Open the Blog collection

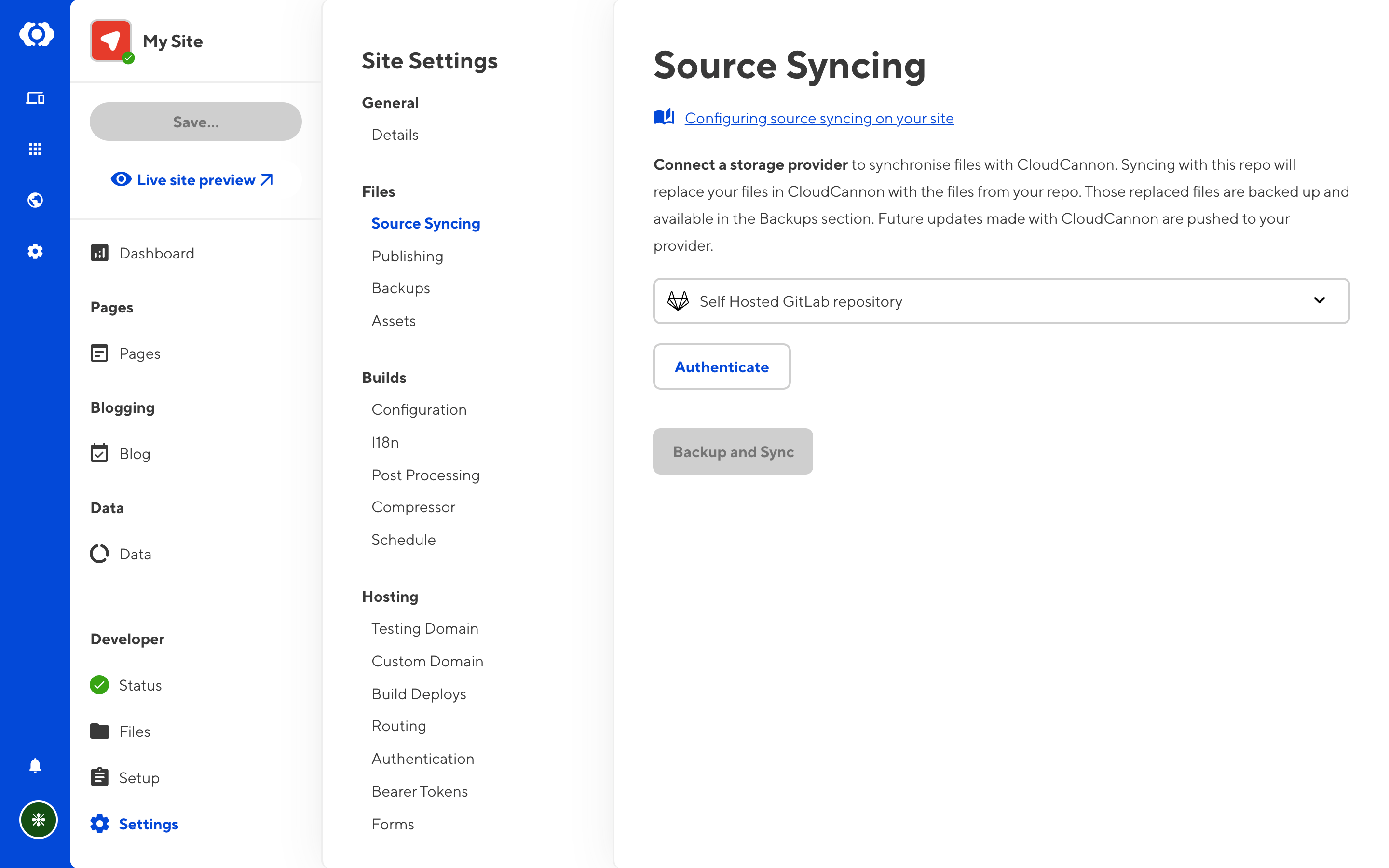pos(134,454)
